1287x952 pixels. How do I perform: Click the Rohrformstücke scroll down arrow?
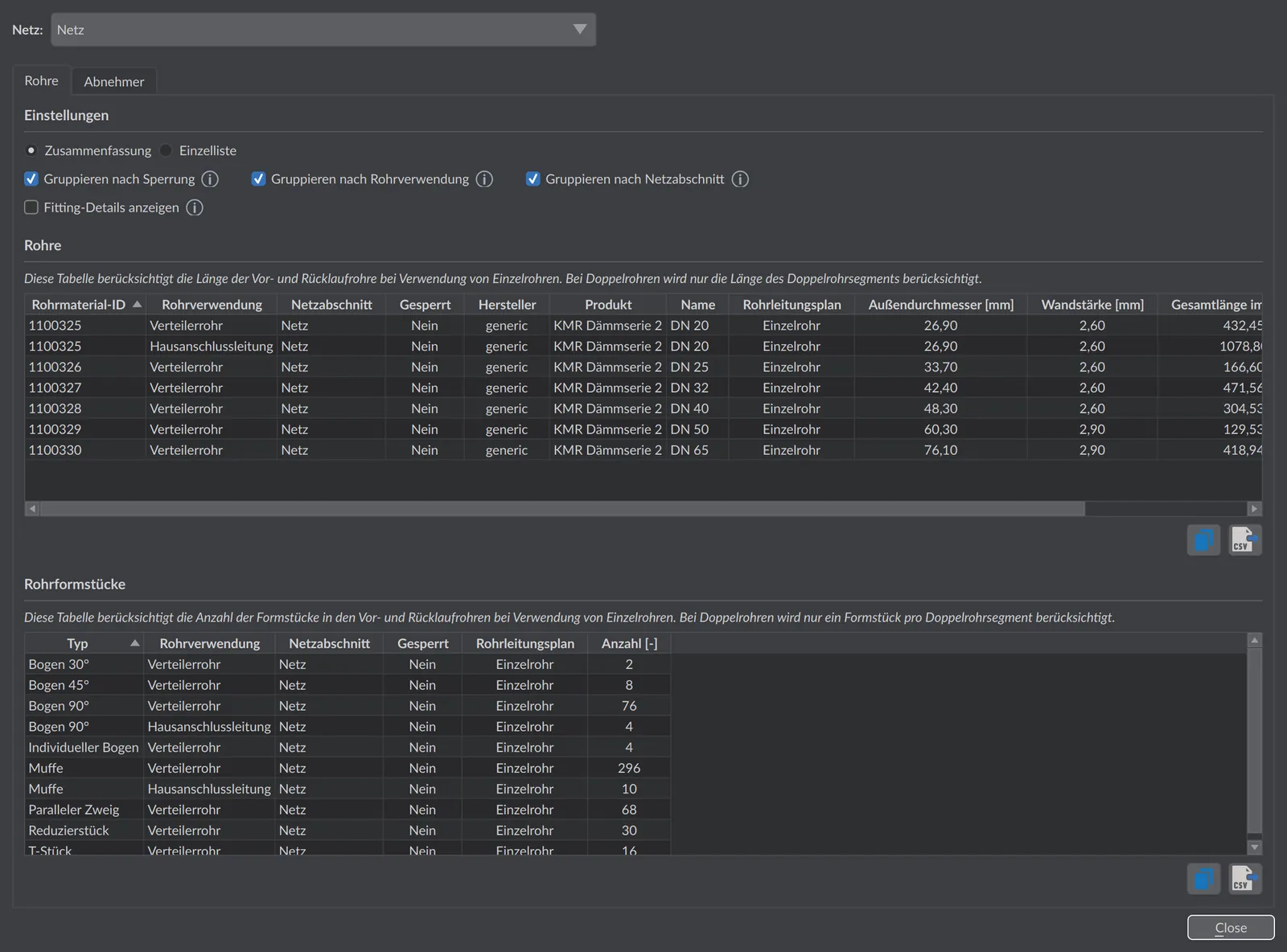[1254, 847]
